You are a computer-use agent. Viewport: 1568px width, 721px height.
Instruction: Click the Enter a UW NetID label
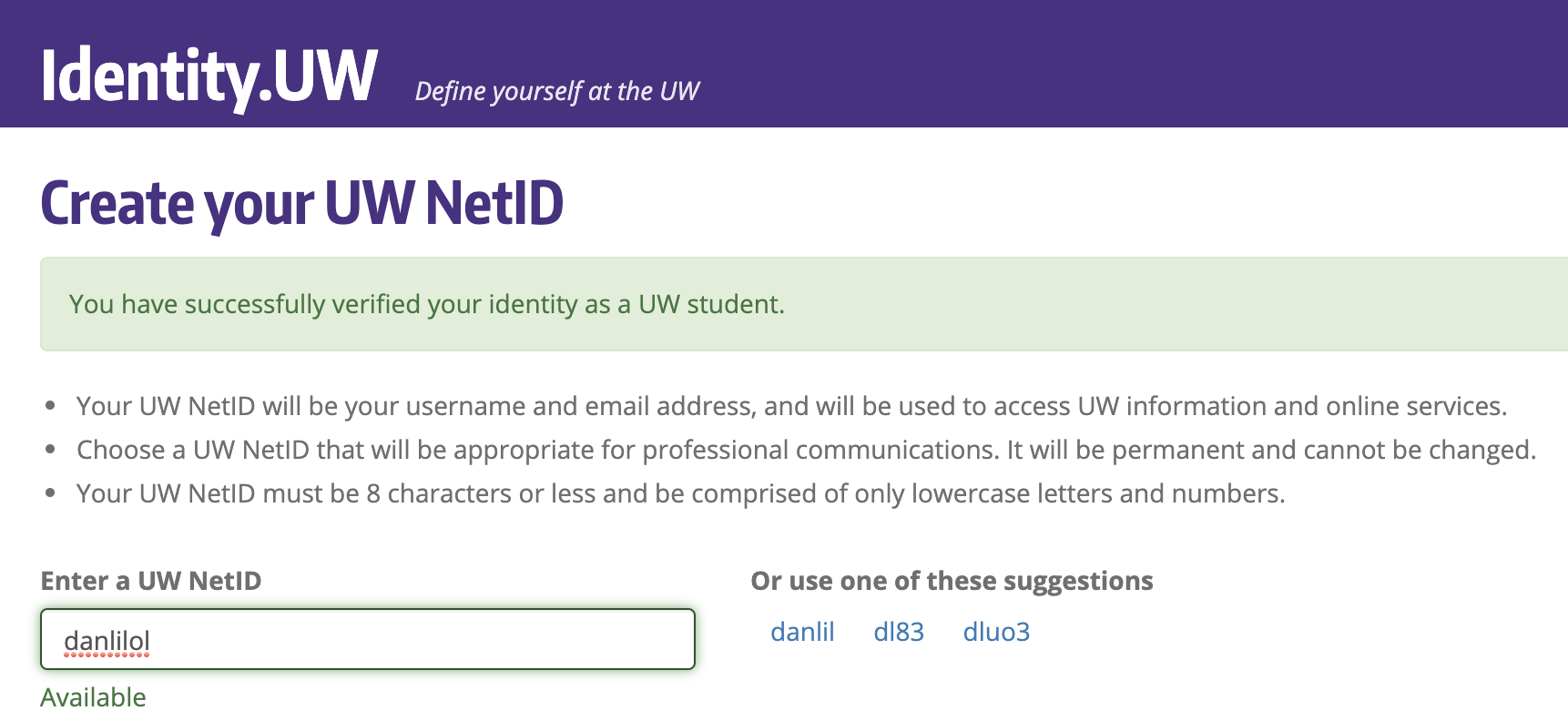[151, 581]
